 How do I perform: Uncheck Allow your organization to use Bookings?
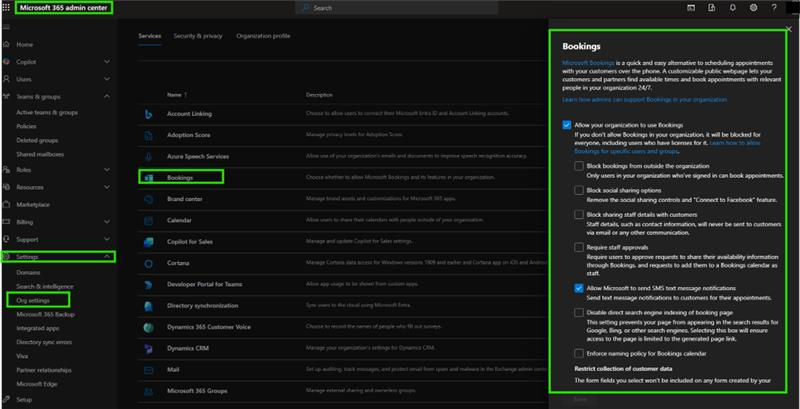coord(566,125)
